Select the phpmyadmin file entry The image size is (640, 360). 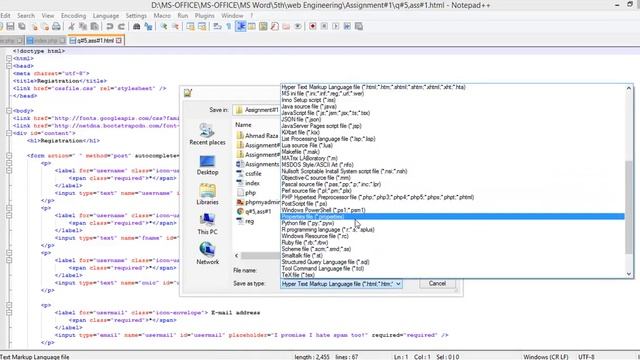pos(258,202)
